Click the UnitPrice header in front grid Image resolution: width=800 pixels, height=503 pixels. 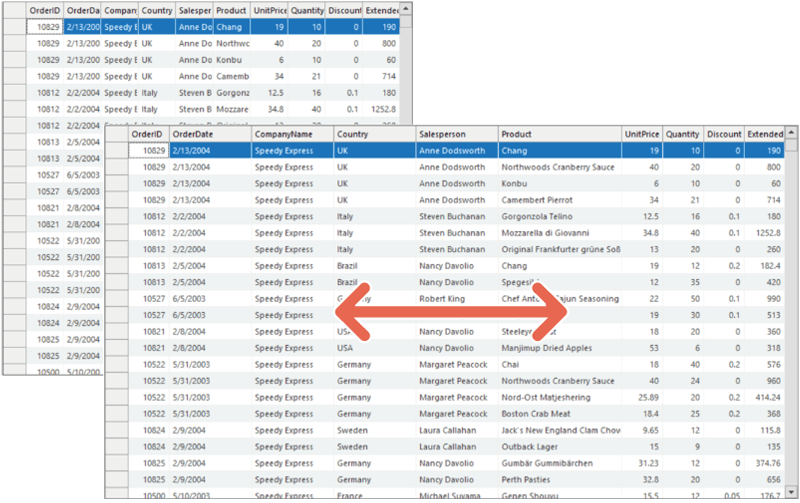[x=642, y=134]
